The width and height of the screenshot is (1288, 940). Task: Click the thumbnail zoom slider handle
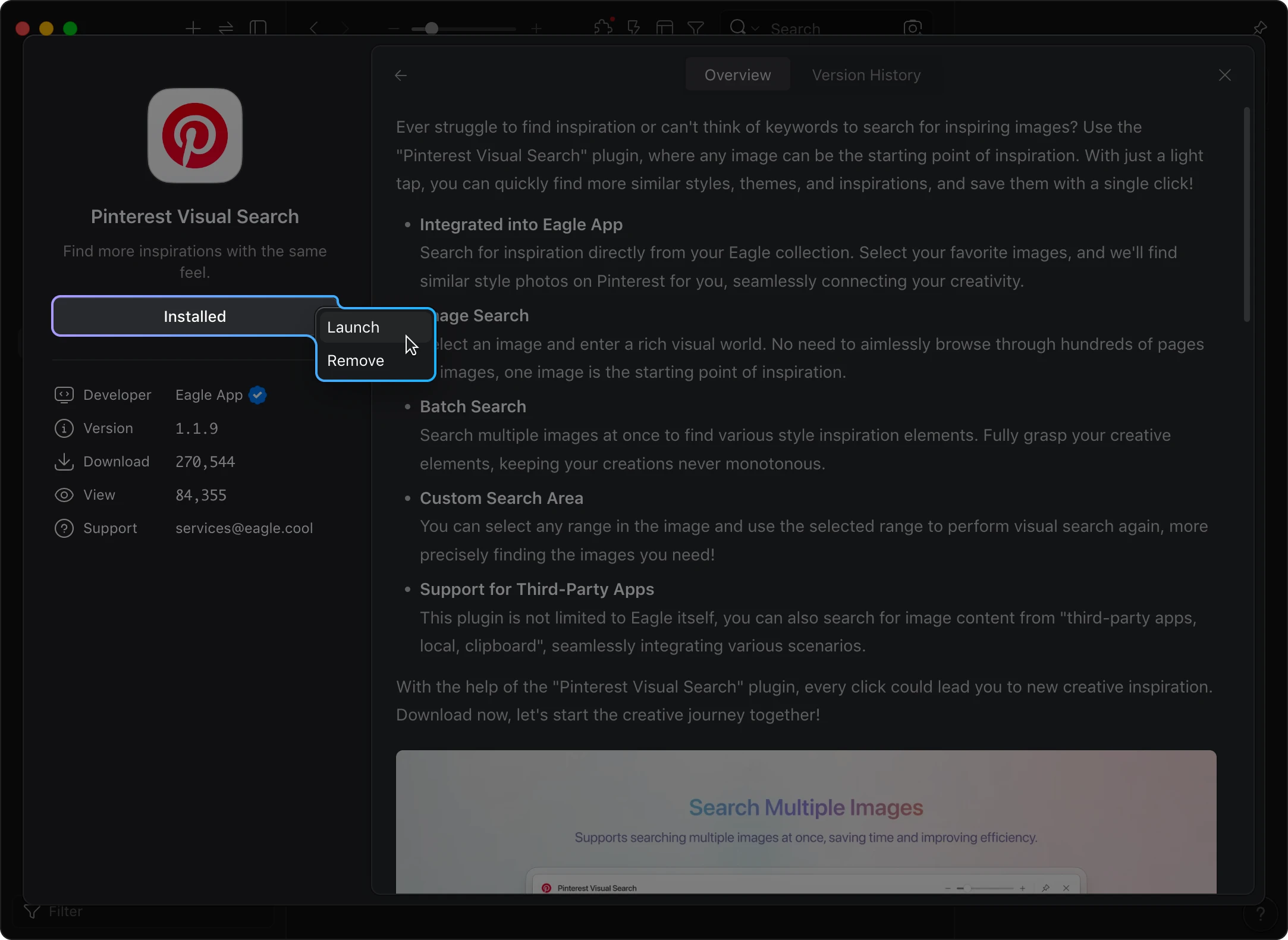pyautogui.click(x=432, y=29)
